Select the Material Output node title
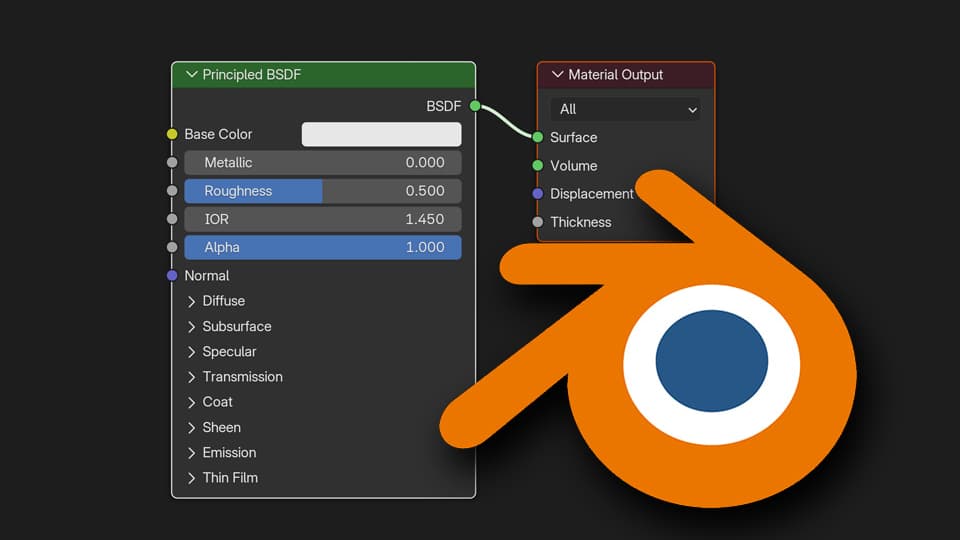Viewport: 960px width, 540px height. [615, 75]
